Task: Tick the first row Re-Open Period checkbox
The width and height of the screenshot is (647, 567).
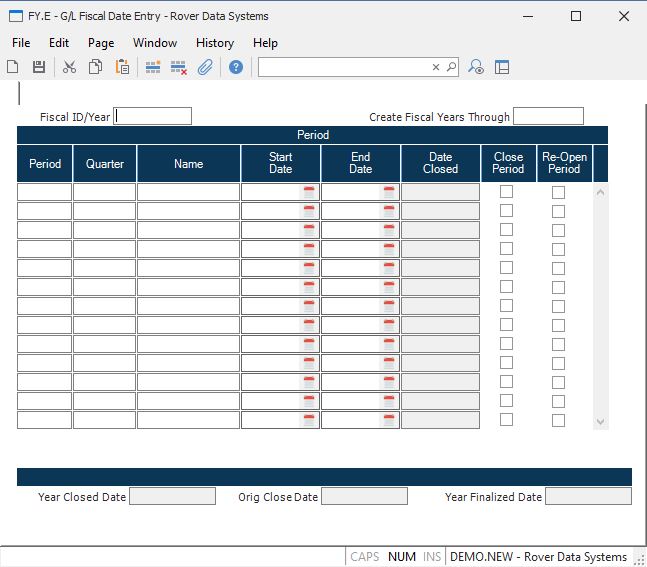Action: pyautogui.click(x=558, y=192)
